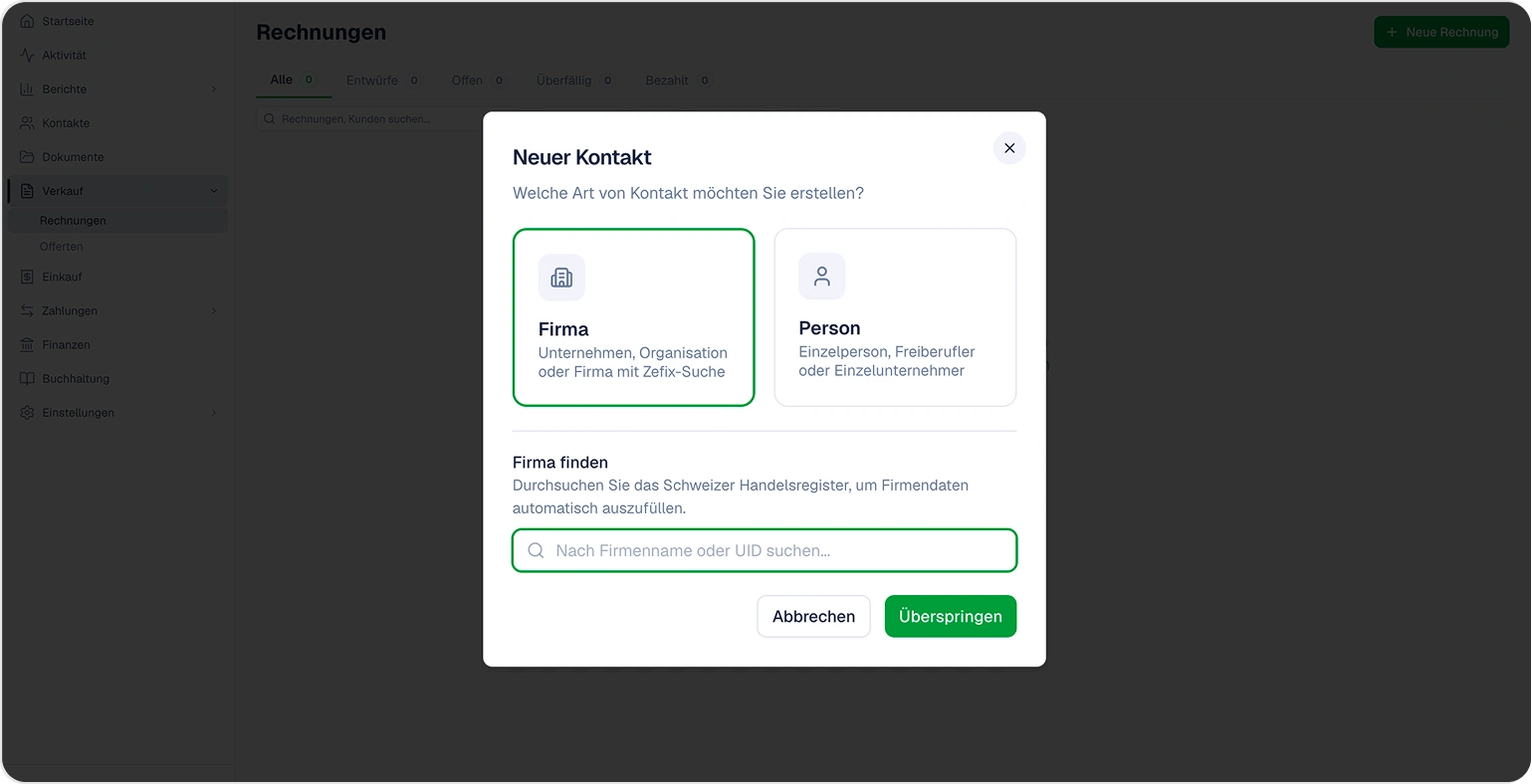Image resolution: width=1532 pixels, height=784 pixels.
Task: Collapse the Verkauf section chevron
Action: click(213, 191)
